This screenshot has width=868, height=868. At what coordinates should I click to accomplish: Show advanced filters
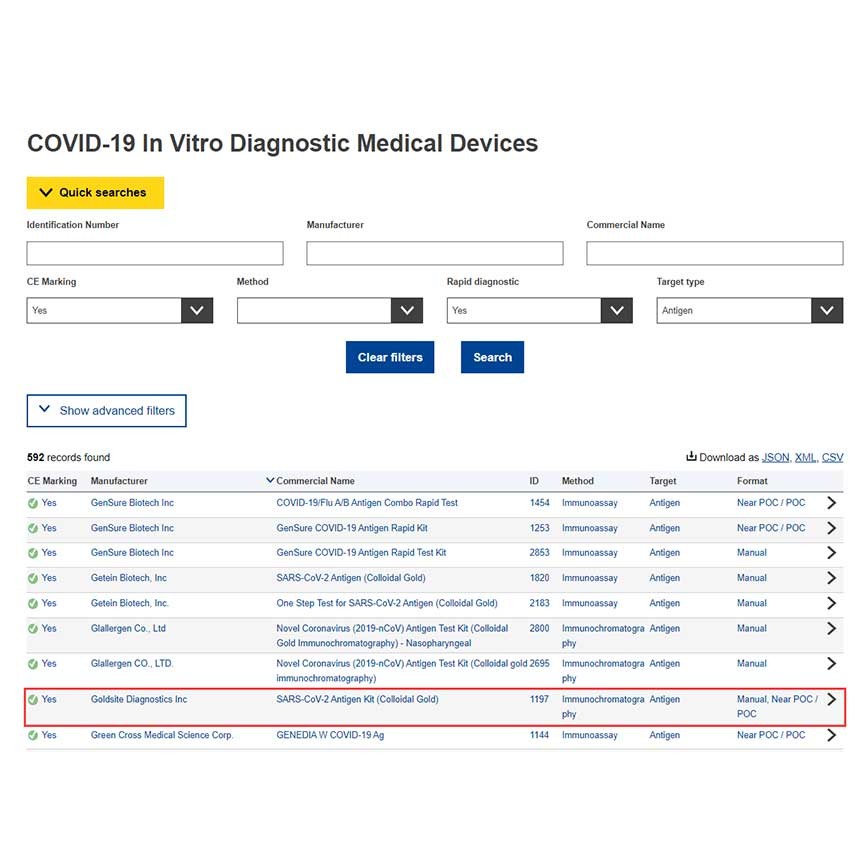[106, 411]
